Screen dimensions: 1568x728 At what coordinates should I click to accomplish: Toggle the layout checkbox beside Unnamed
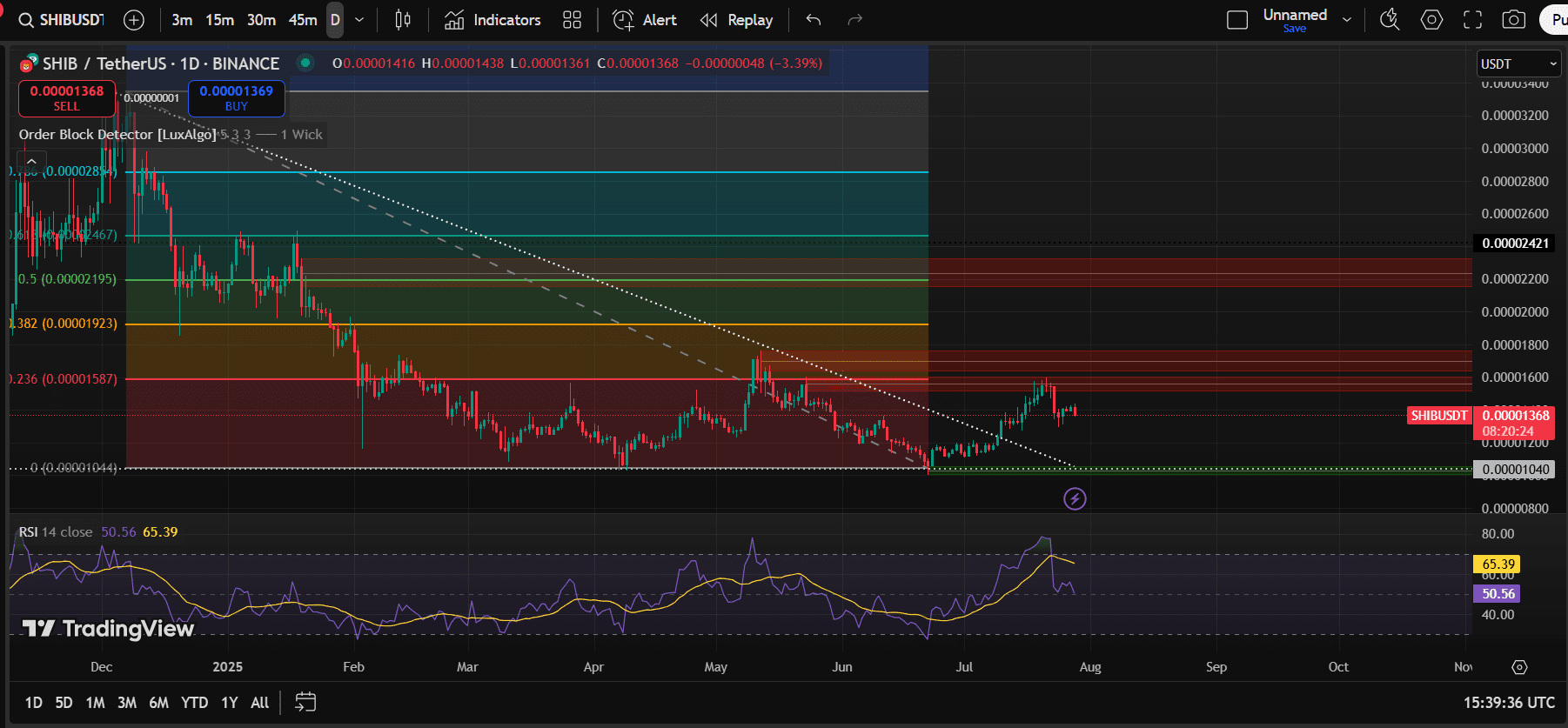click(x=1236, y=20)
